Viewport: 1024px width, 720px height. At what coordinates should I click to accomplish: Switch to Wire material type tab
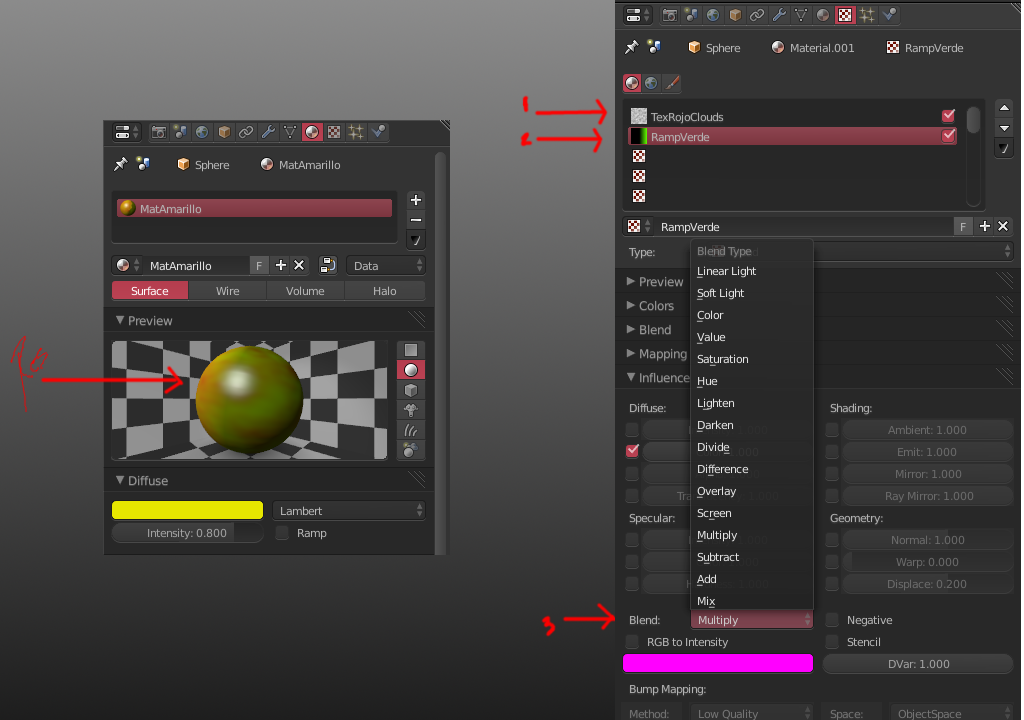click(x=227, y=291)
